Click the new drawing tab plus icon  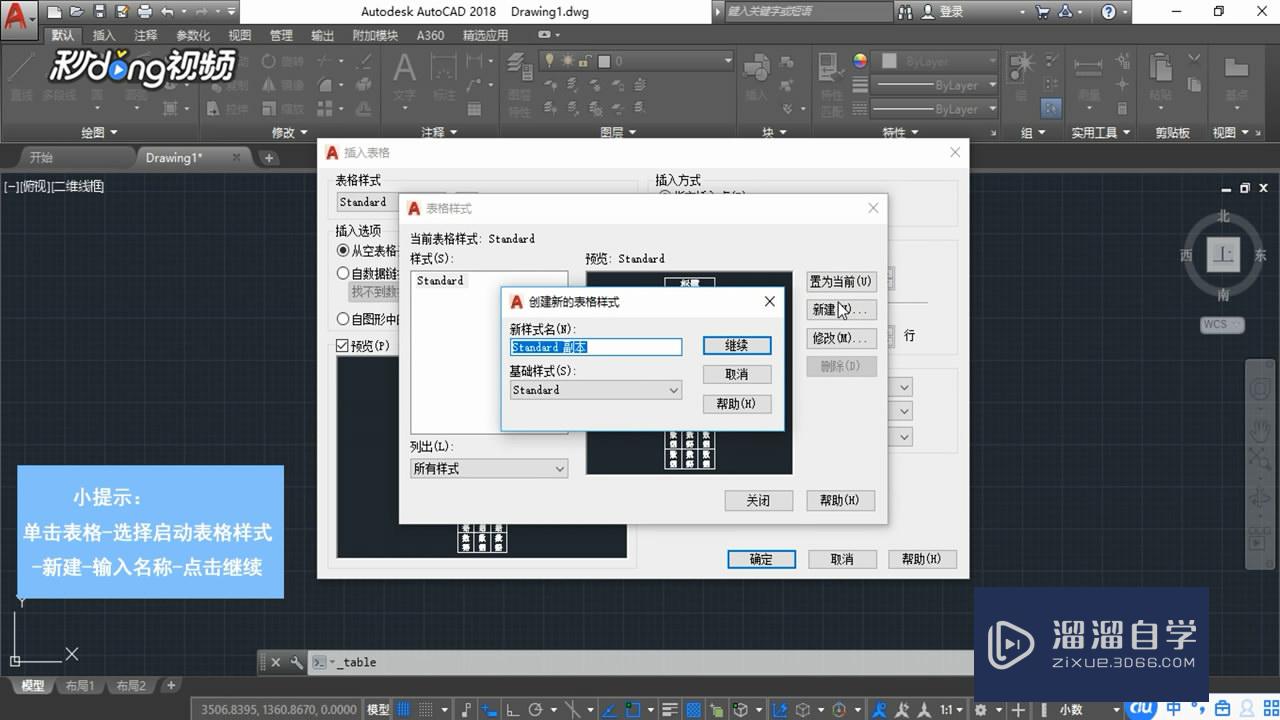click(x=268, y=158)
